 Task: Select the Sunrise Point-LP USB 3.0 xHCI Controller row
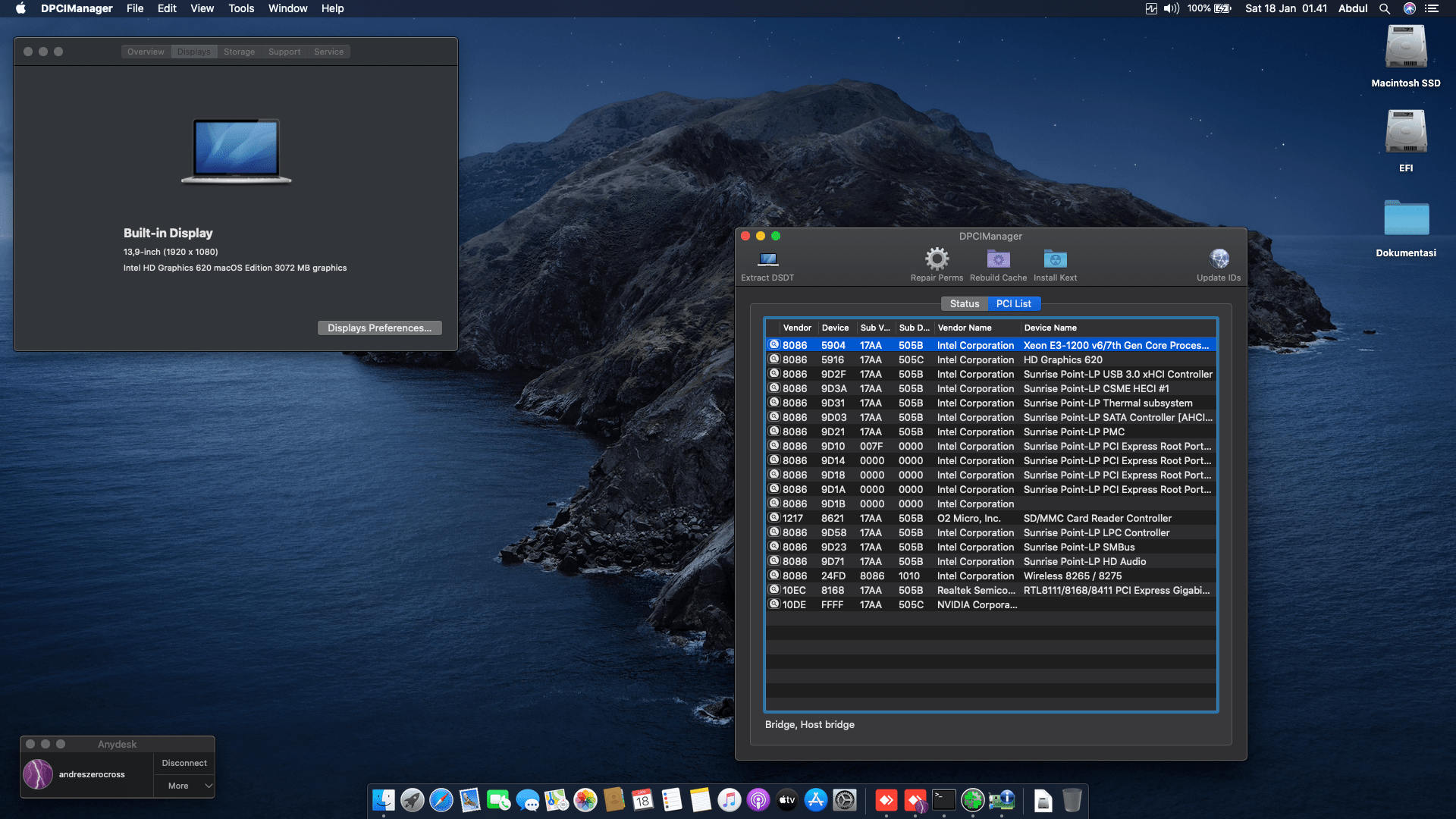coord(991,374)
